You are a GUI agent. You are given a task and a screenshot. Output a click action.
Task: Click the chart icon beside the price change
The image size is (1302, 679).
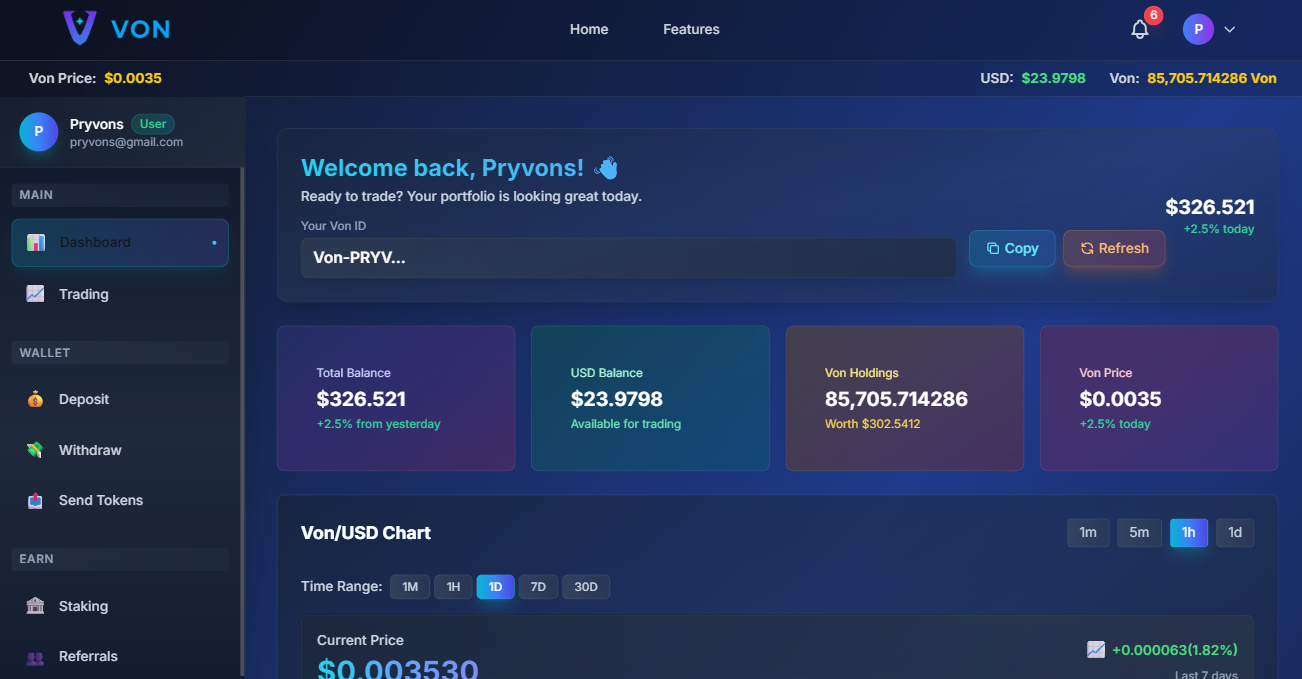pyautogui.click(x=1095, y=649)
